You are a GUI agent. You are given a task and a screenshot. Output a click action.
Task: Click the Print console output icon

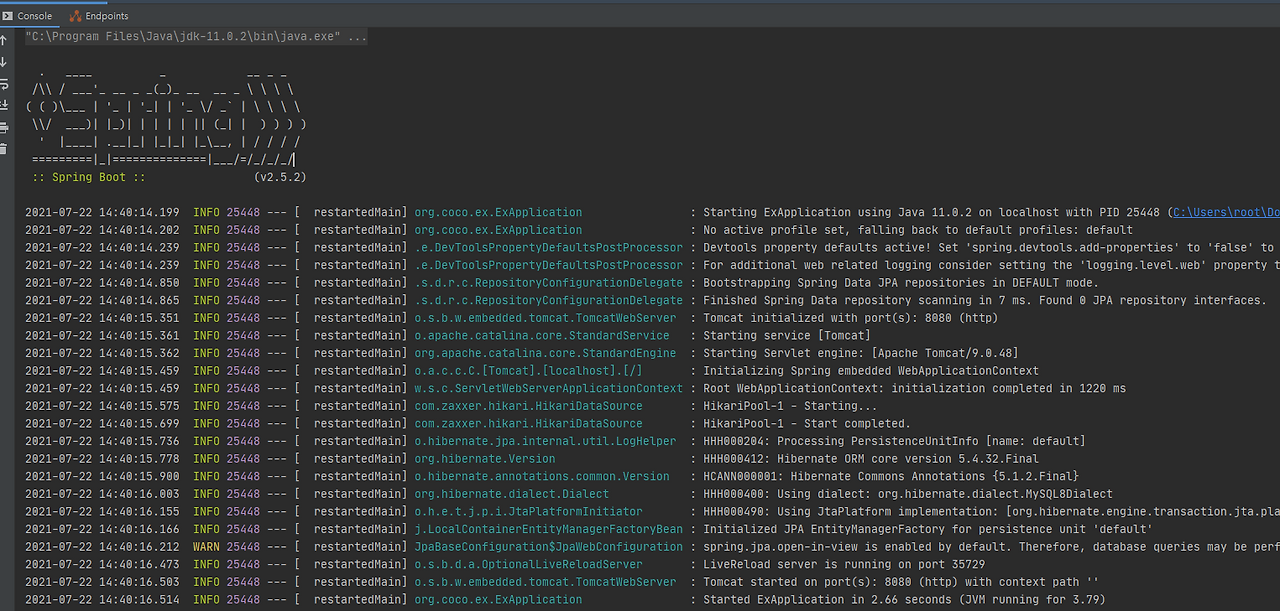4,127
